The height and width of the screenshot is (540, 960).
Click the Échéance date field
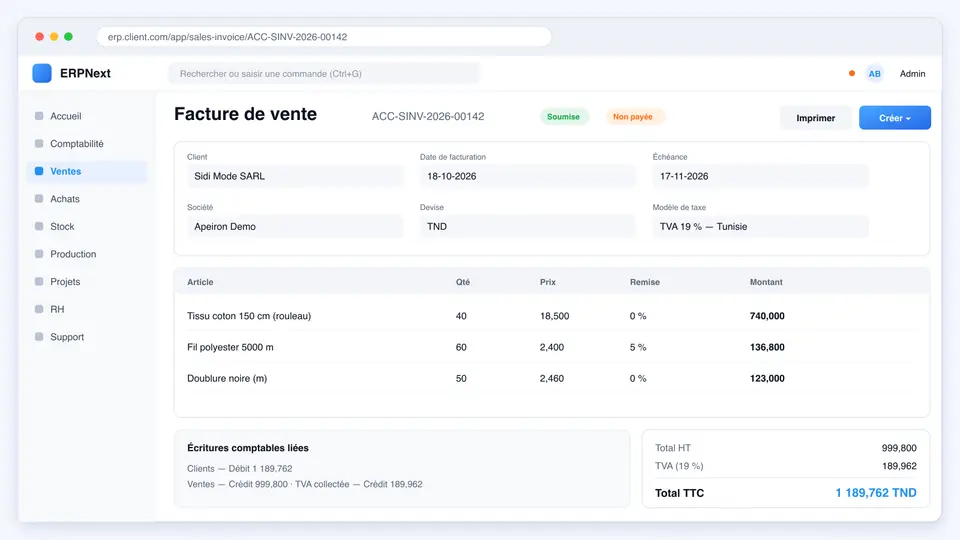[760, 176]
